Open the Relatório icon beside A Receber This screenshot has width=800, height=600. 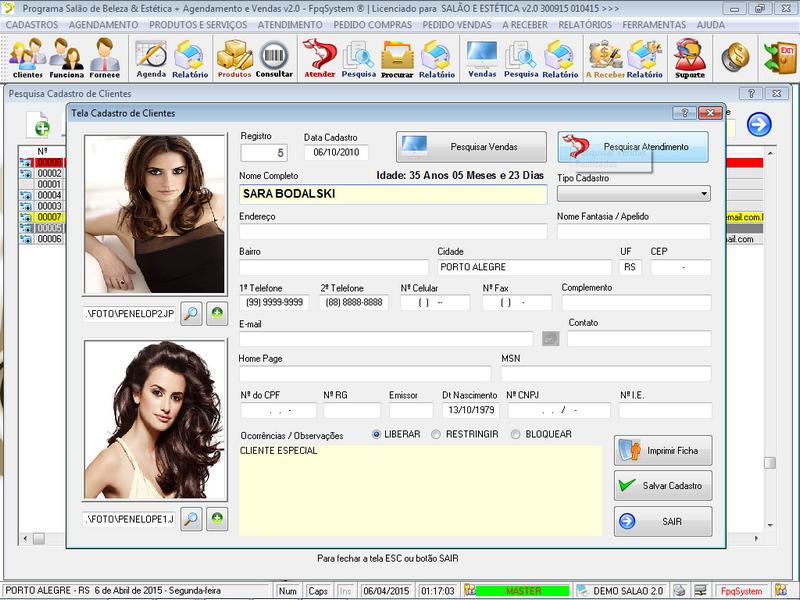(x=644, y=59)
